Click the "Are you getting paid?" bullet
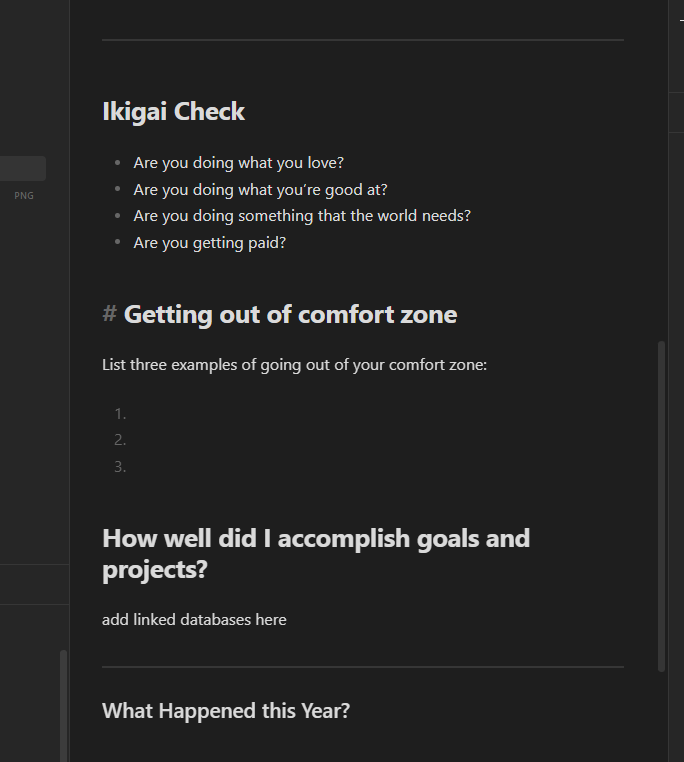This screenshot has width=684, height=762. click(x=210, y=243)
